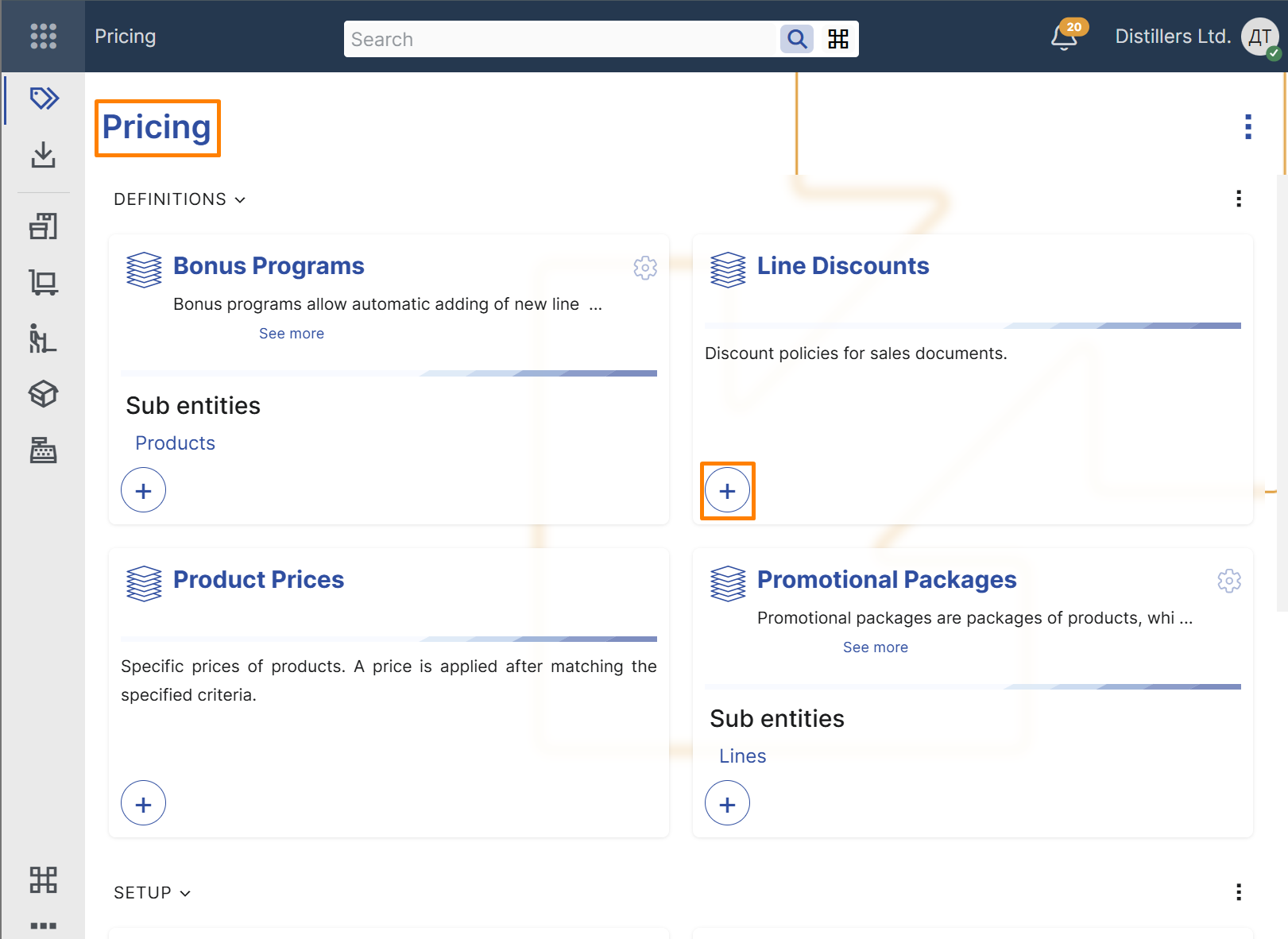Open Promotional Packages gear settings
The width and height of the screenshot is (1288, 939).
point(1229,581)
